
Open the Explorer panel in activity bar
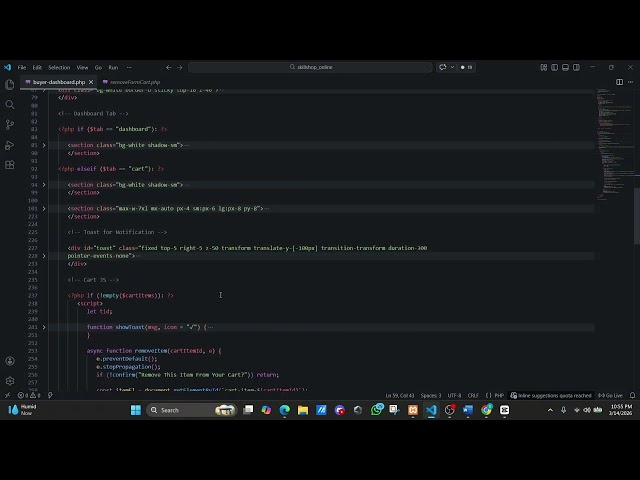[x=10, y=84]
